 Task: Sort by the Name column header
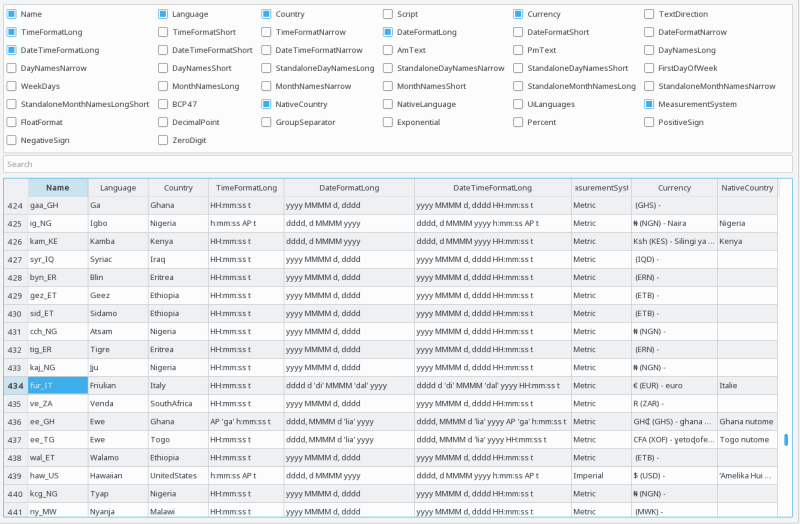point(58,188)
